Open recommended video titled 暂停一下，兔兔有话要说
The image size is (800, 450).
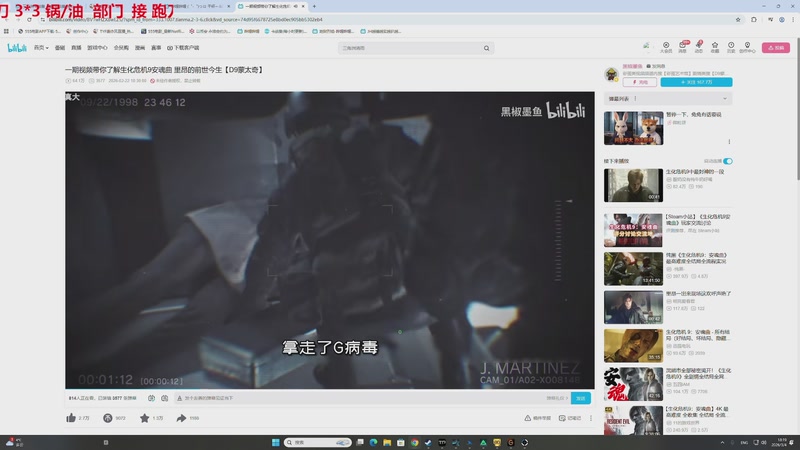pos(693,115)
